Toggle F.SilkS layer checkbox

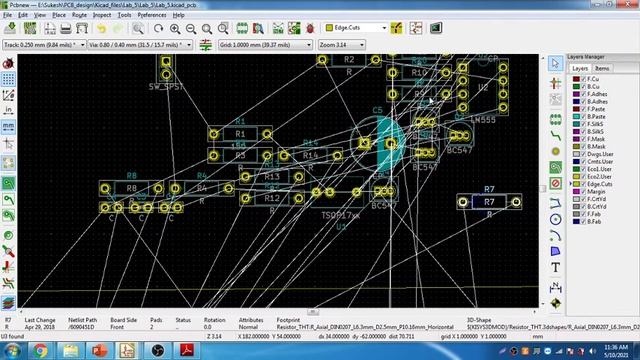583,124
